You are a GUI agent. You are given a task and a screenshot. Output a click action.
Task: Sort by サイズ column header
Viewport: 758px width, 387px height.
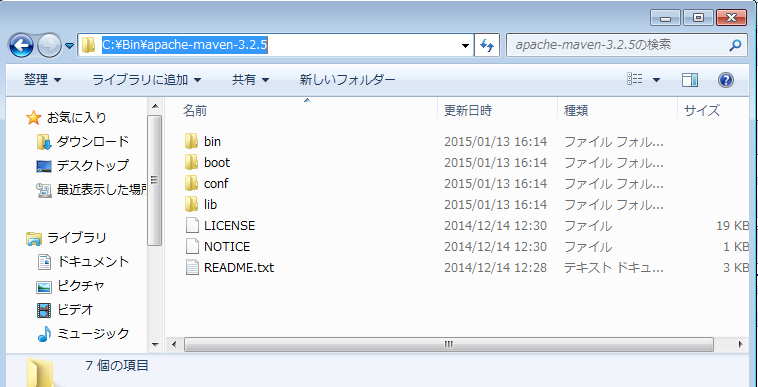click(702, 111)
